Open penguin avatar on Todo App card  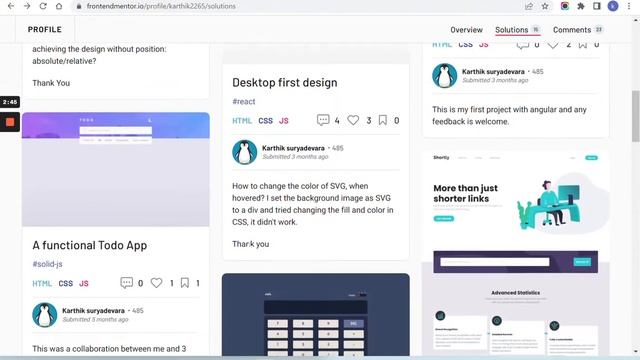pyautogui.click(x=44, y=315)
